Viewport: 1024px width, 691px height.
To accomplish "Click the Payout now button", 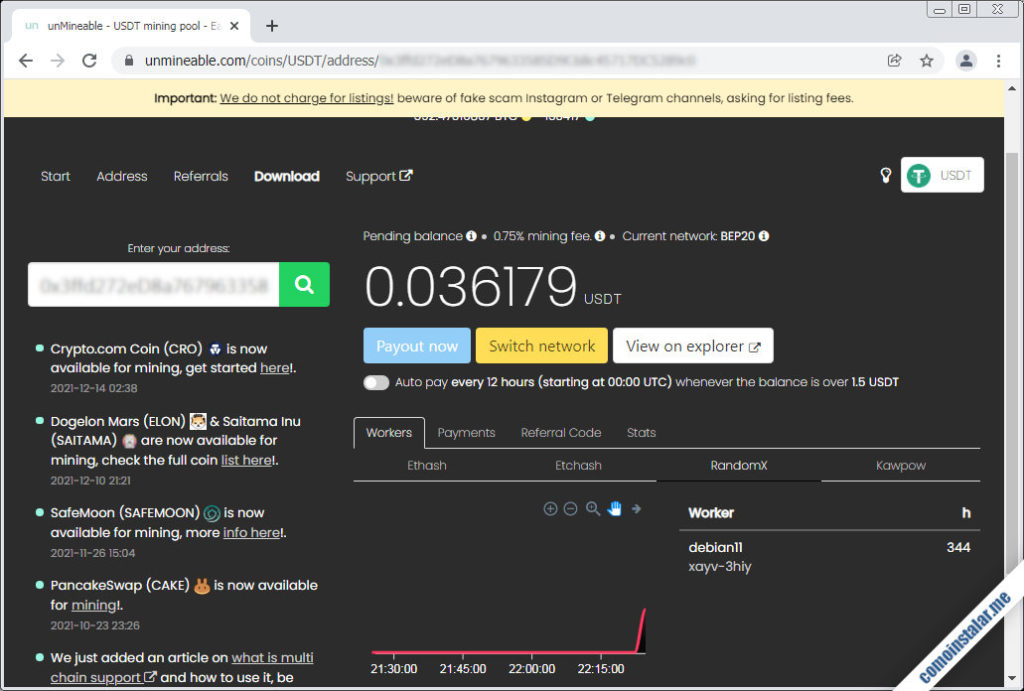I will [417, 346].
